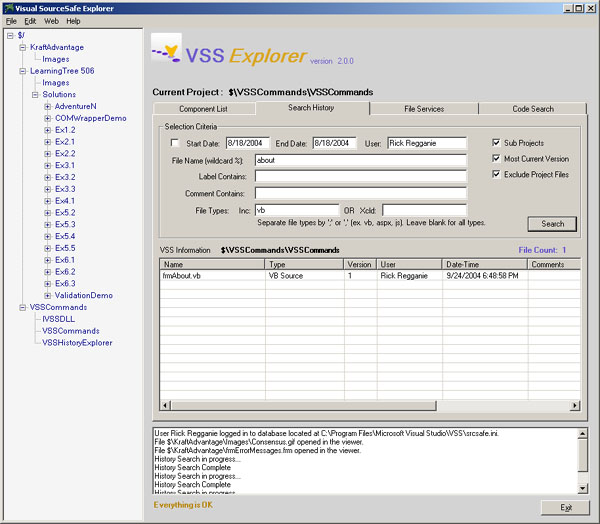Select the Search History tab
600x524 pixels.
click(311, 108)
